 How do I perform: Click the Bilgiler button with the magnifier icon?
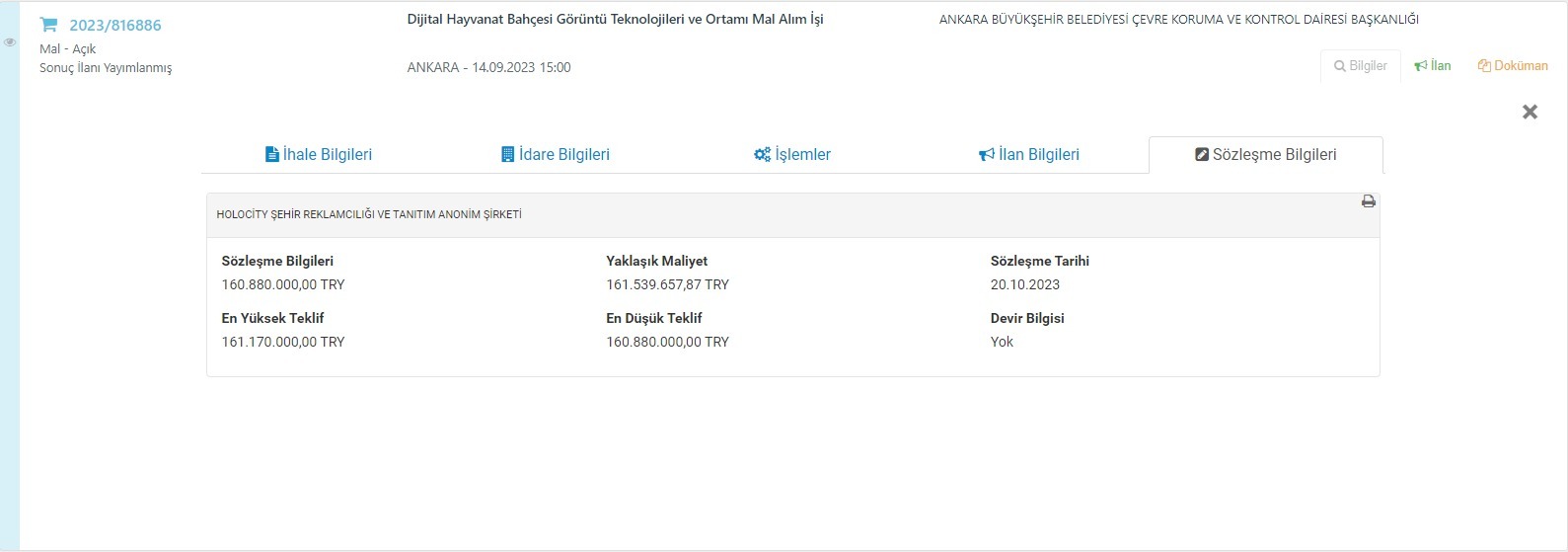click(x=1360, y=66)
